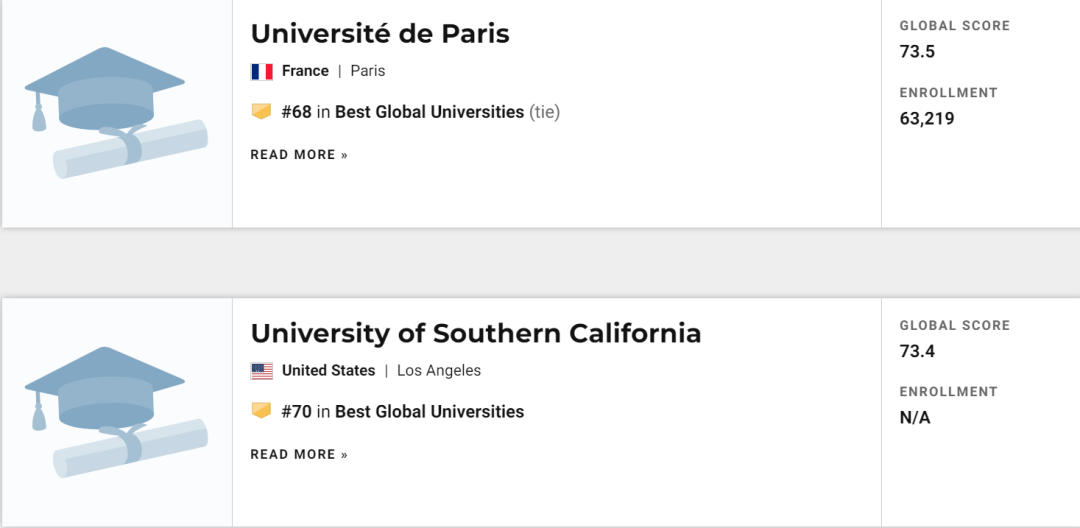This screenshot has width=1080, height=528.
Task: Click the gold badge icon beside #70
Action: point(261,411)
